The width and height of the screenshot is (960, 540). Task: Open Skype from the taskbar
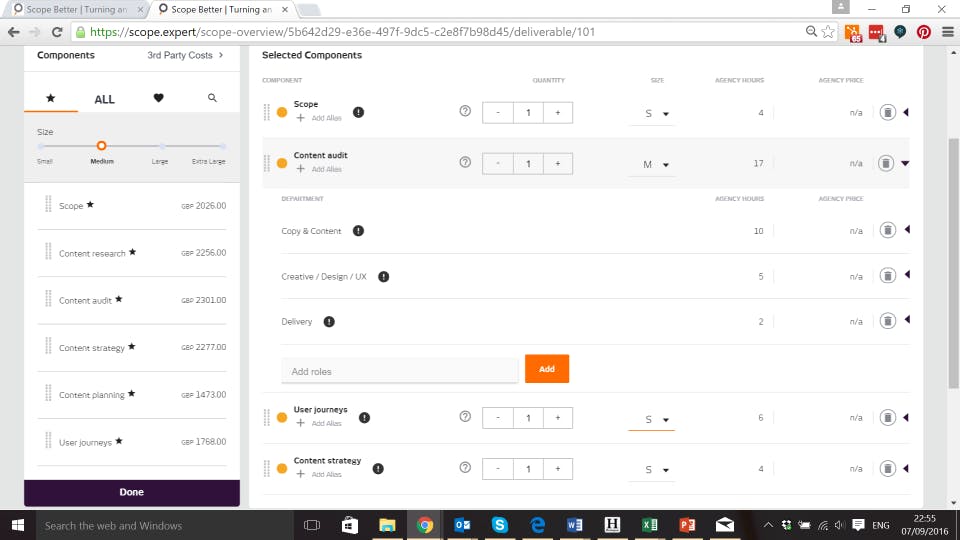coord(500,525)
